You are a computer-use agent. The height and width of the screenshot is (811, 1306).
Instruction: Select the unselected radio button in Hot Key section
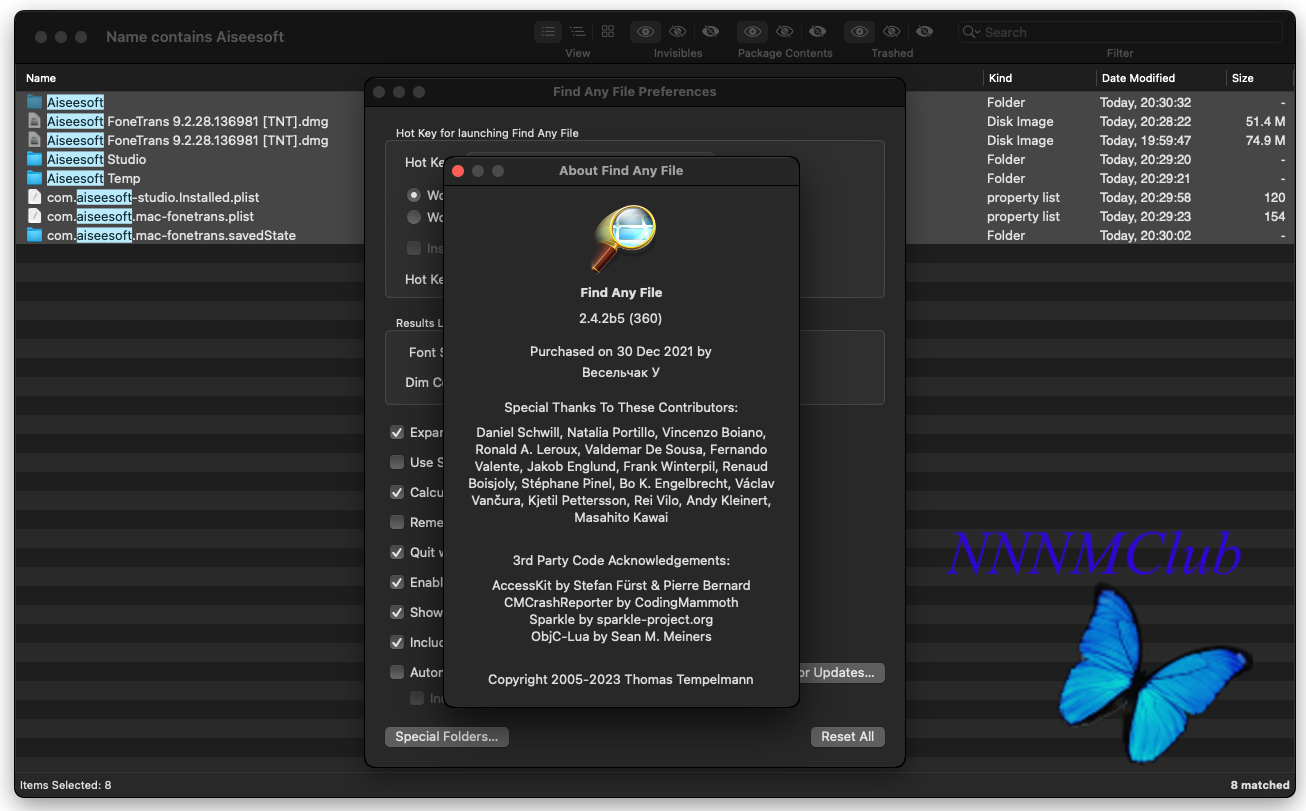(413, 217)
